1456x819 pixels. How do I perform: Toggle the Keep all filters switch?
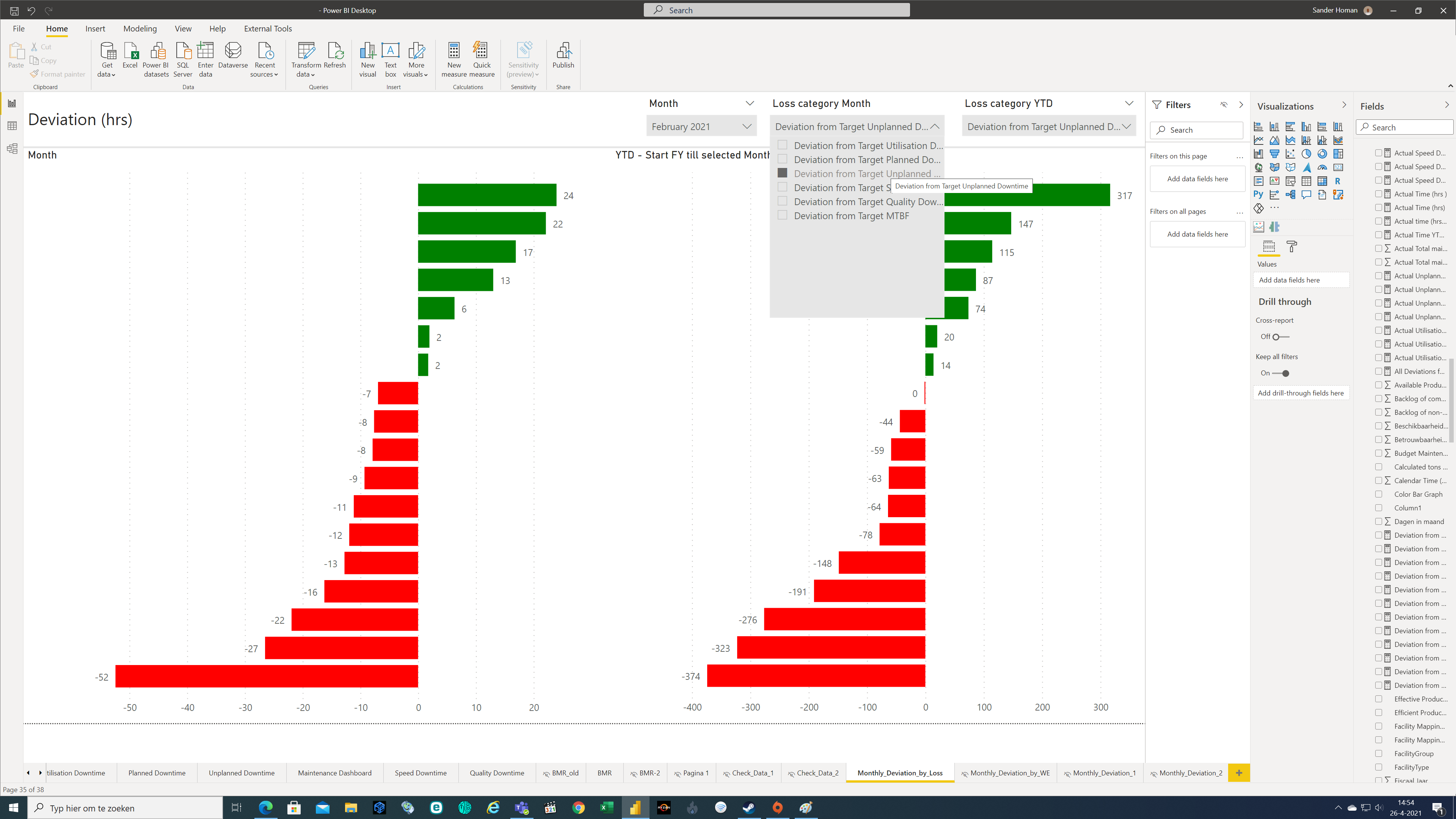[1281, 373]
